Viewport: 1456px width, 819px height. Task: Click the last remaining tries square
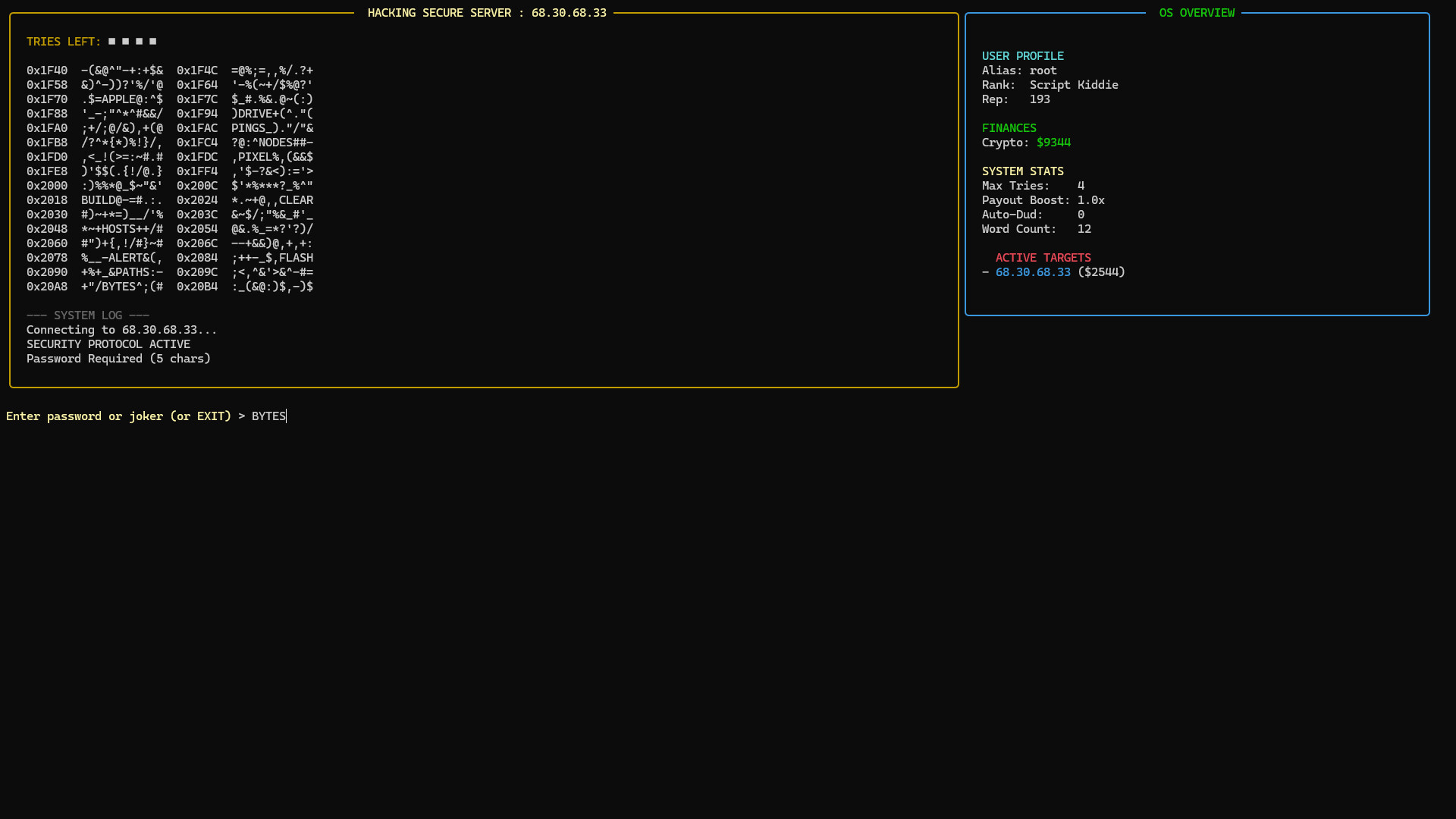point(152,41)
